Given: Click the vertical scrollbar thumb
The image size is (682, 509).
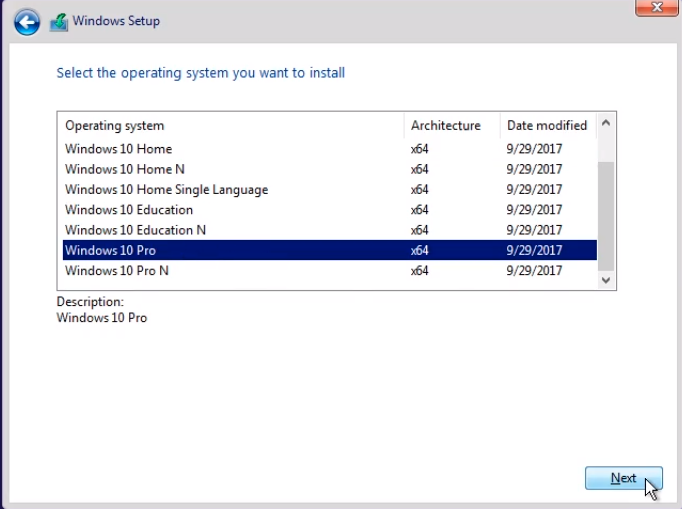Looking at the screenshot, I should point(605,216).
